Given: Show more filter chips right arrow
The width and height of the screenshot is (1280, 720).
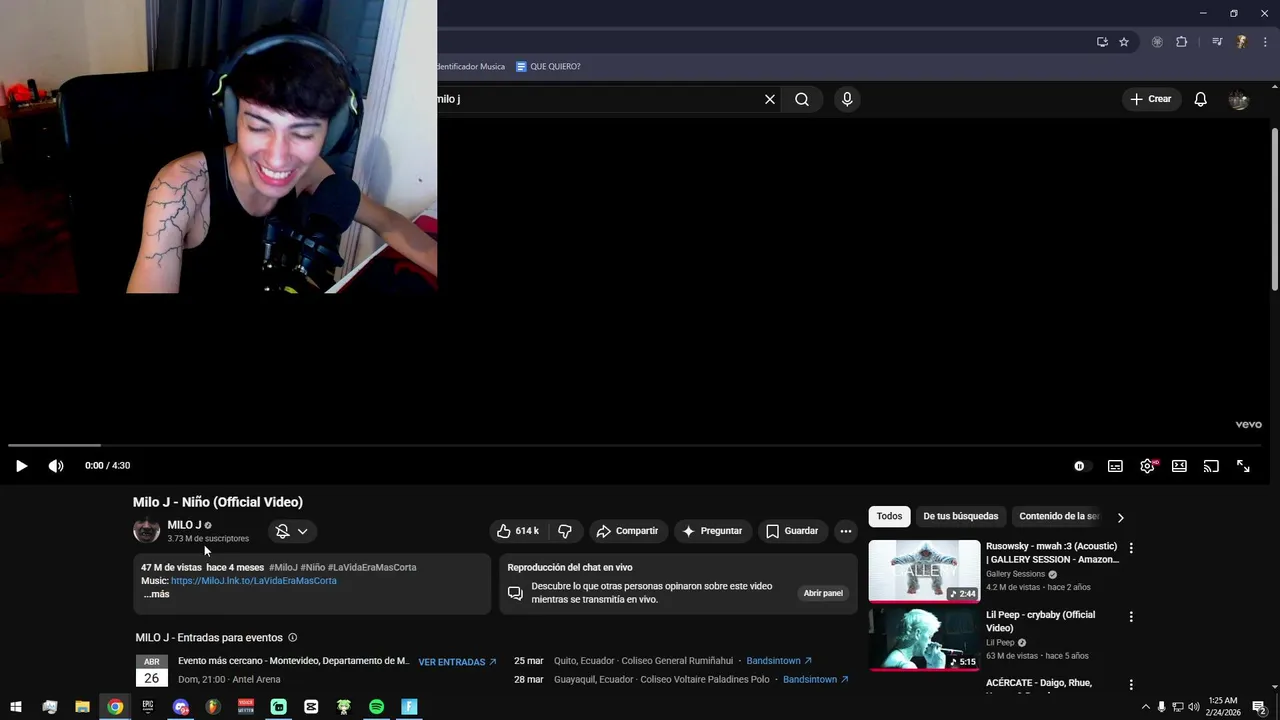Looking at the screenshot, I should [x=1120, y=517].
